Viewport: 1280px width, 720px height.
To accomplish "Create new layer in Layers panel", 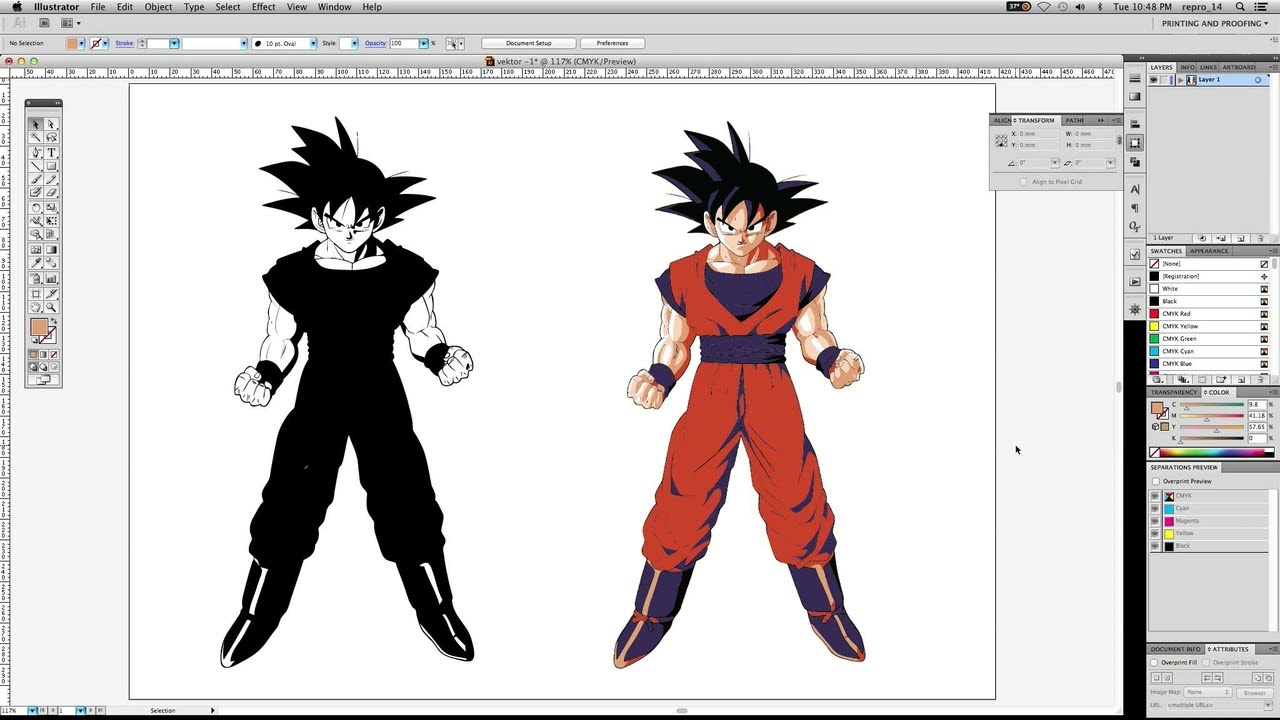I will point(1240,238).
